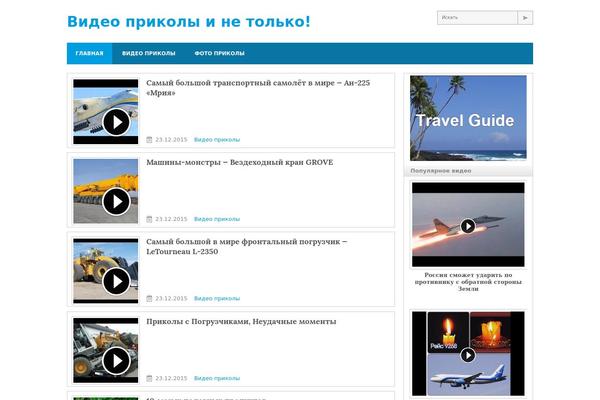Play the Ан-225 Мрия airplane video thumbnail
The width and height of the screenshot is (600, 400).
(x=106, y=111)
